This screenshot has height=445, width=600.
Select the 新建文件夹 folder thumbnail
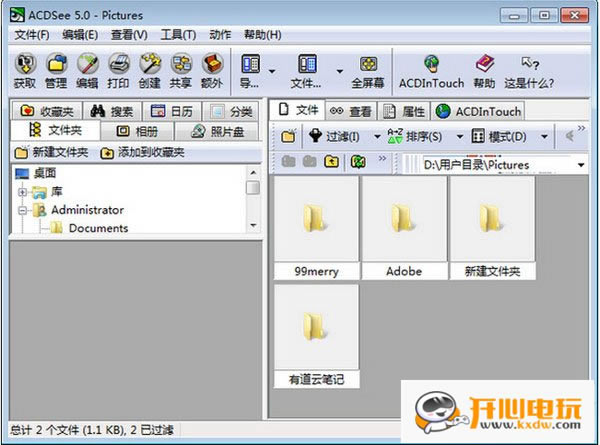492,228
